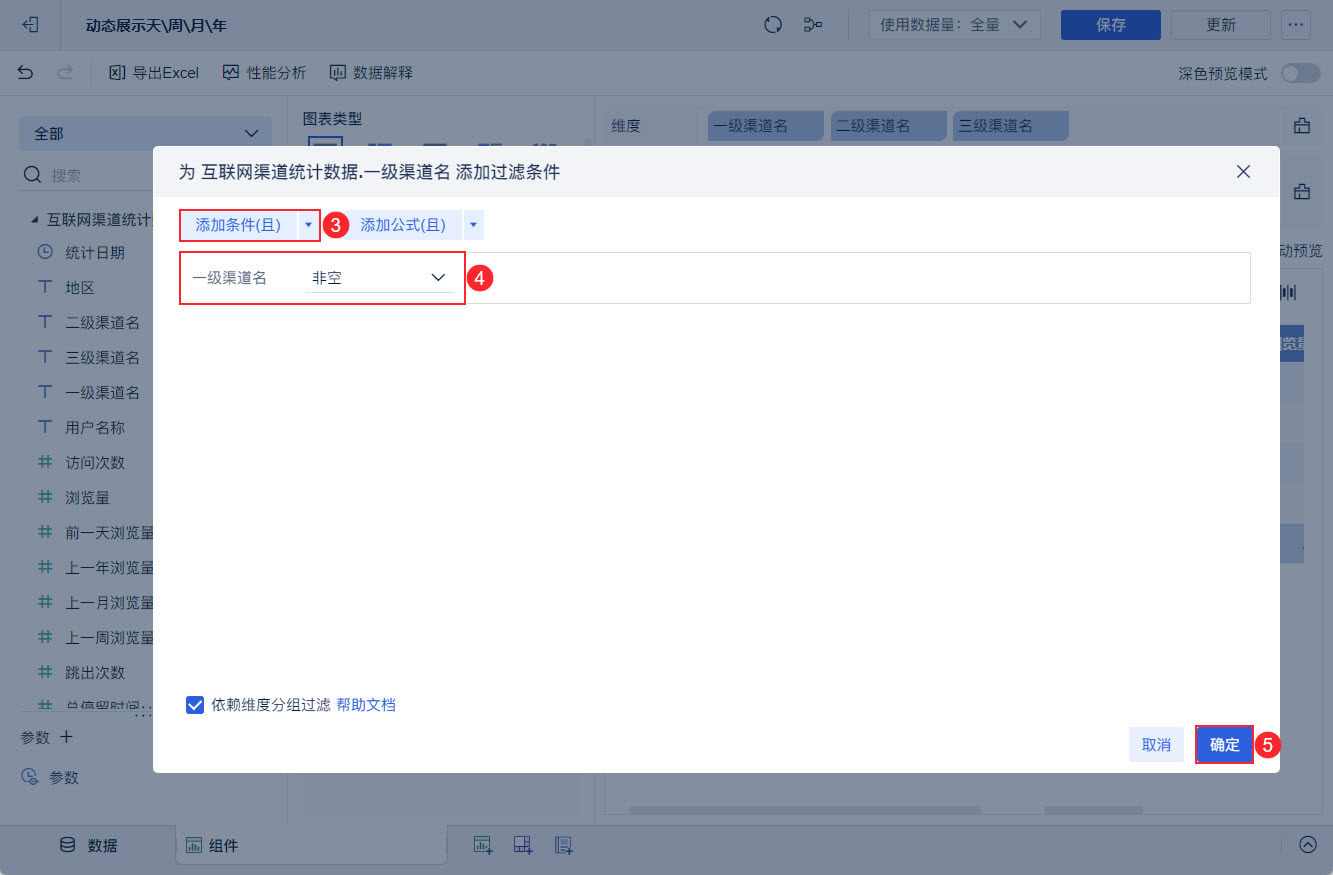The image size is (1333, 875).
Task: Select the 上一月浏览量 field
Action: point(109,602)
